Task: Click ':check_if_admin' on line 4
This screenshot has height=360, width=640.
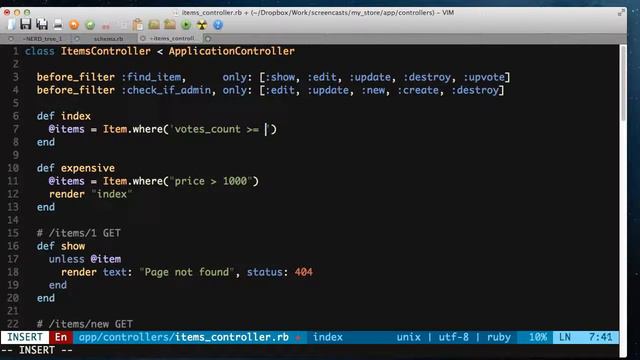Action: pos(166,90)
